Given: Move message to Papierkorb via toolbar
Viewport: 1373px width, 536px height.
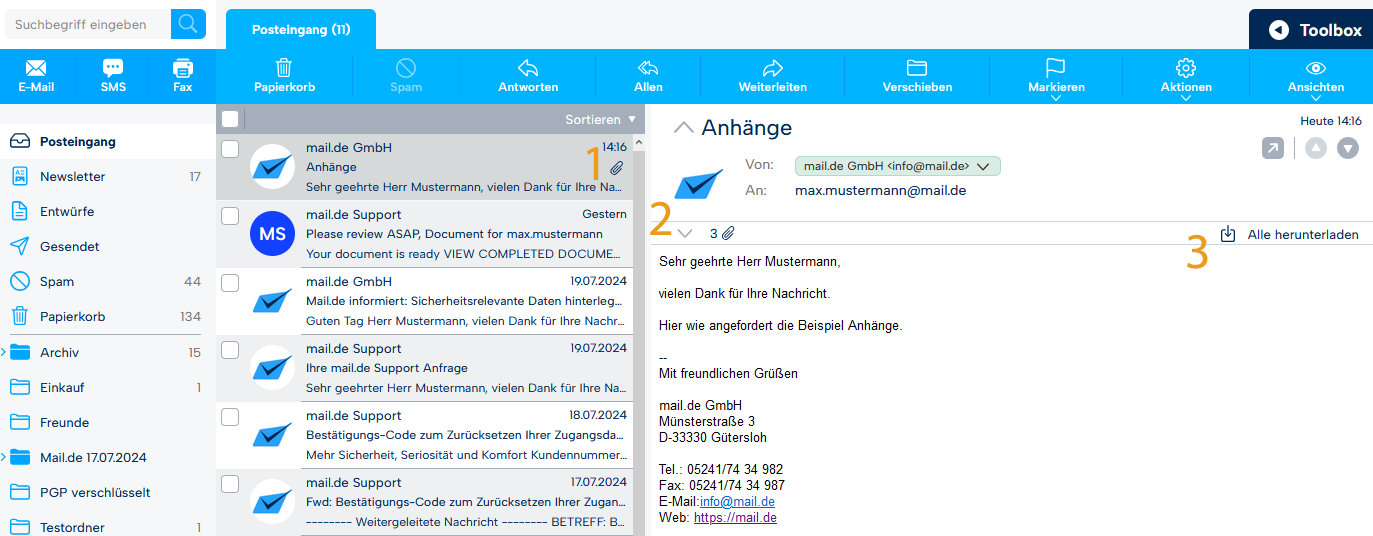Looking at the screenshot, I should (284, 76).
